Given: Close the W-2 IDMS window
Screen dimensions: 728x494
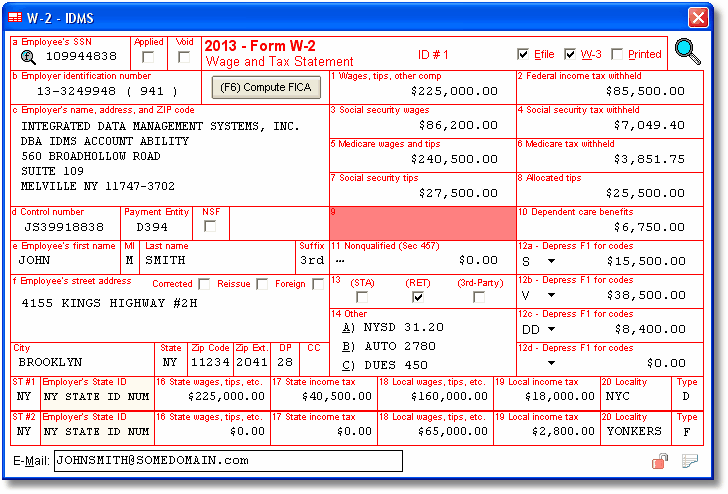Looking at the screenshot, I should click(698, 18).
